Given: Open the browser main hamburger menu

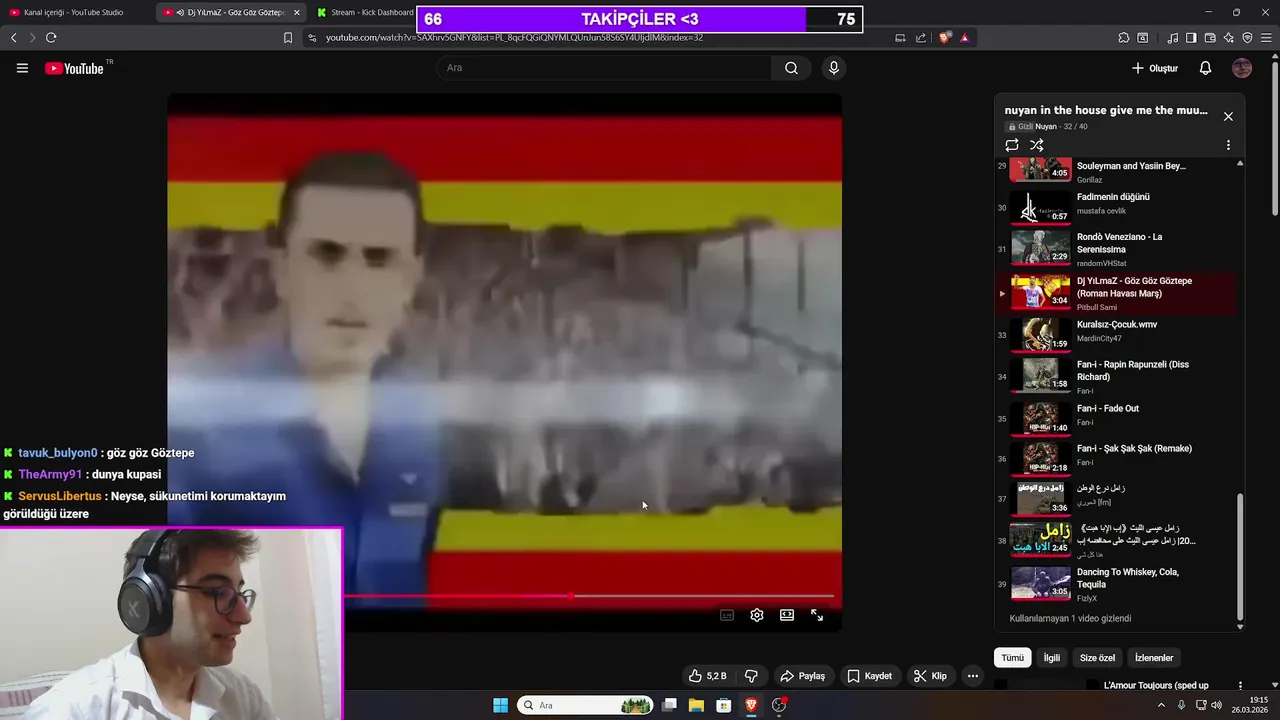Looking at the screenshot, I should tap(1266, 38).
